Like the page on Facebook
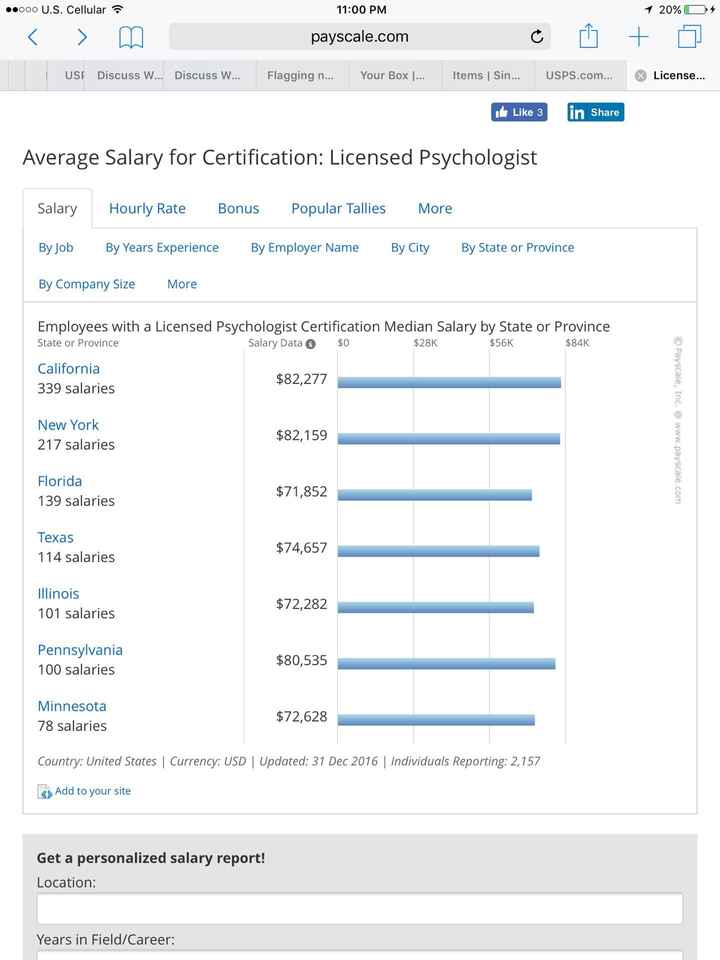The image size is (720, 960). coord(519,112)
